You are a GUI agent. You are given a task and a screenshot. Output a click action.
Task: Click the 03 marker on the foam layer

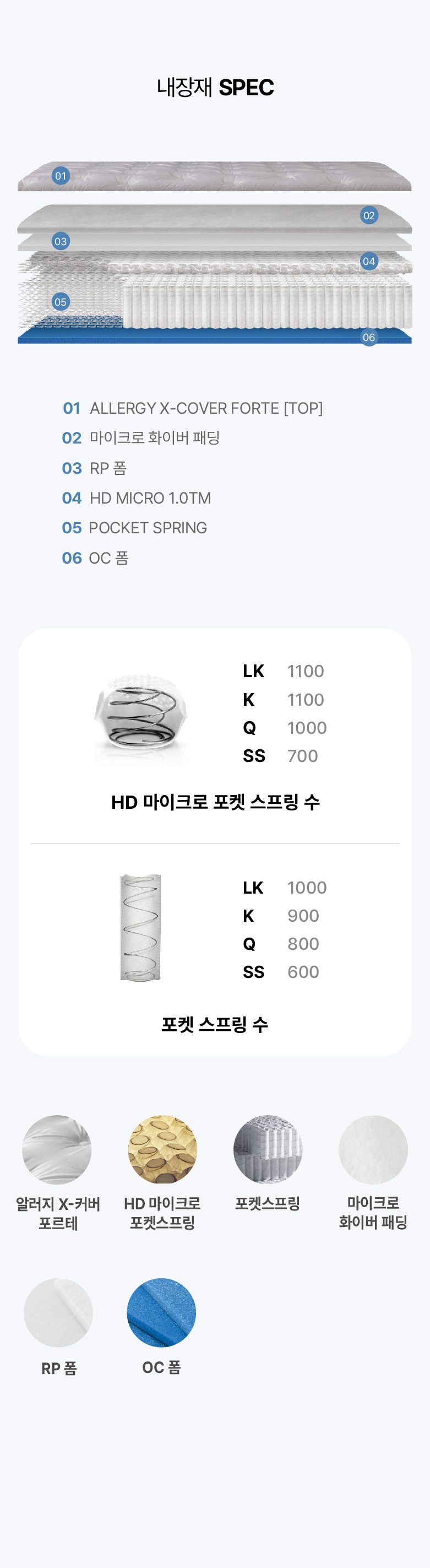click(x=60, y=241)
